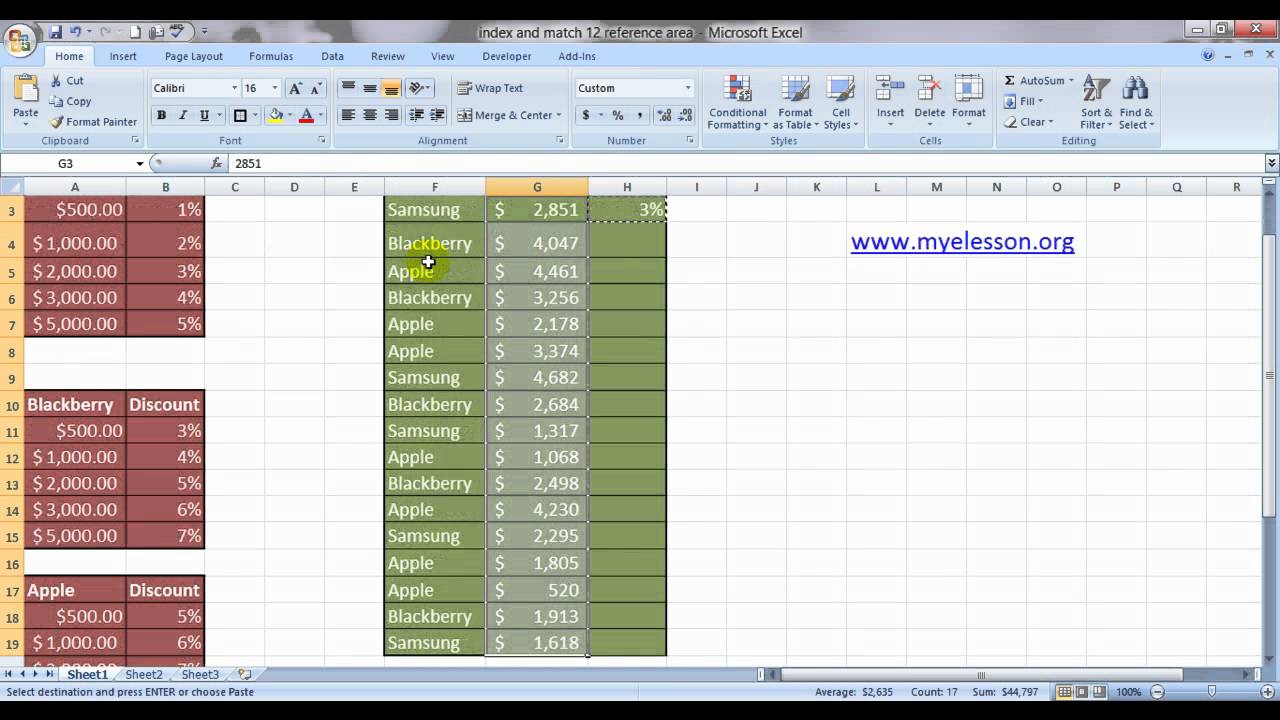Expand the Fill options dropdown
The width and height of the screenshot is (1280, 720).
[1040, 101]
